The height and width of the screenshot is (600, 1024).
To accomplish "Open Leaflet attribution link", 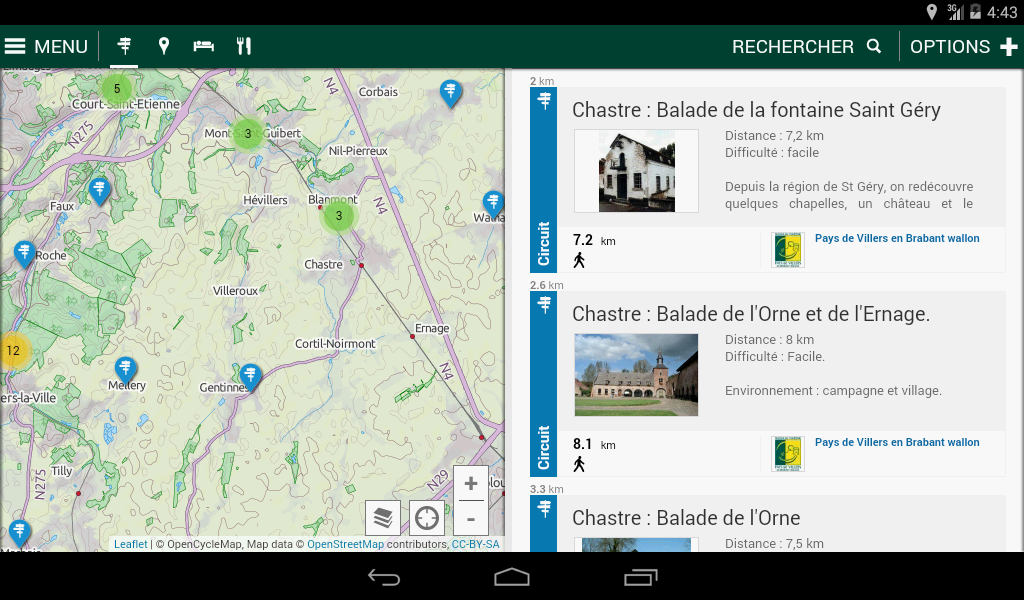I will (131, 544).
